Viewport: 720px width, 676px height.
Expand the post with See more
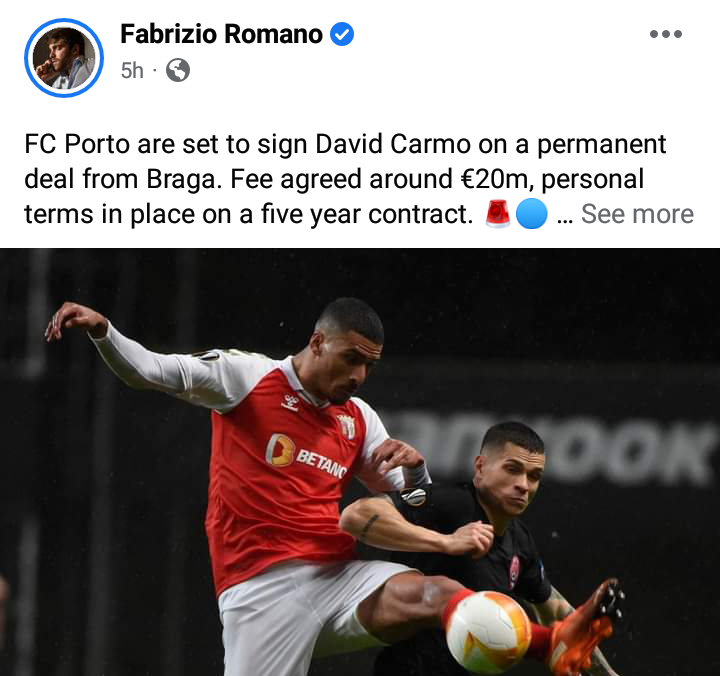click(637, 214)
